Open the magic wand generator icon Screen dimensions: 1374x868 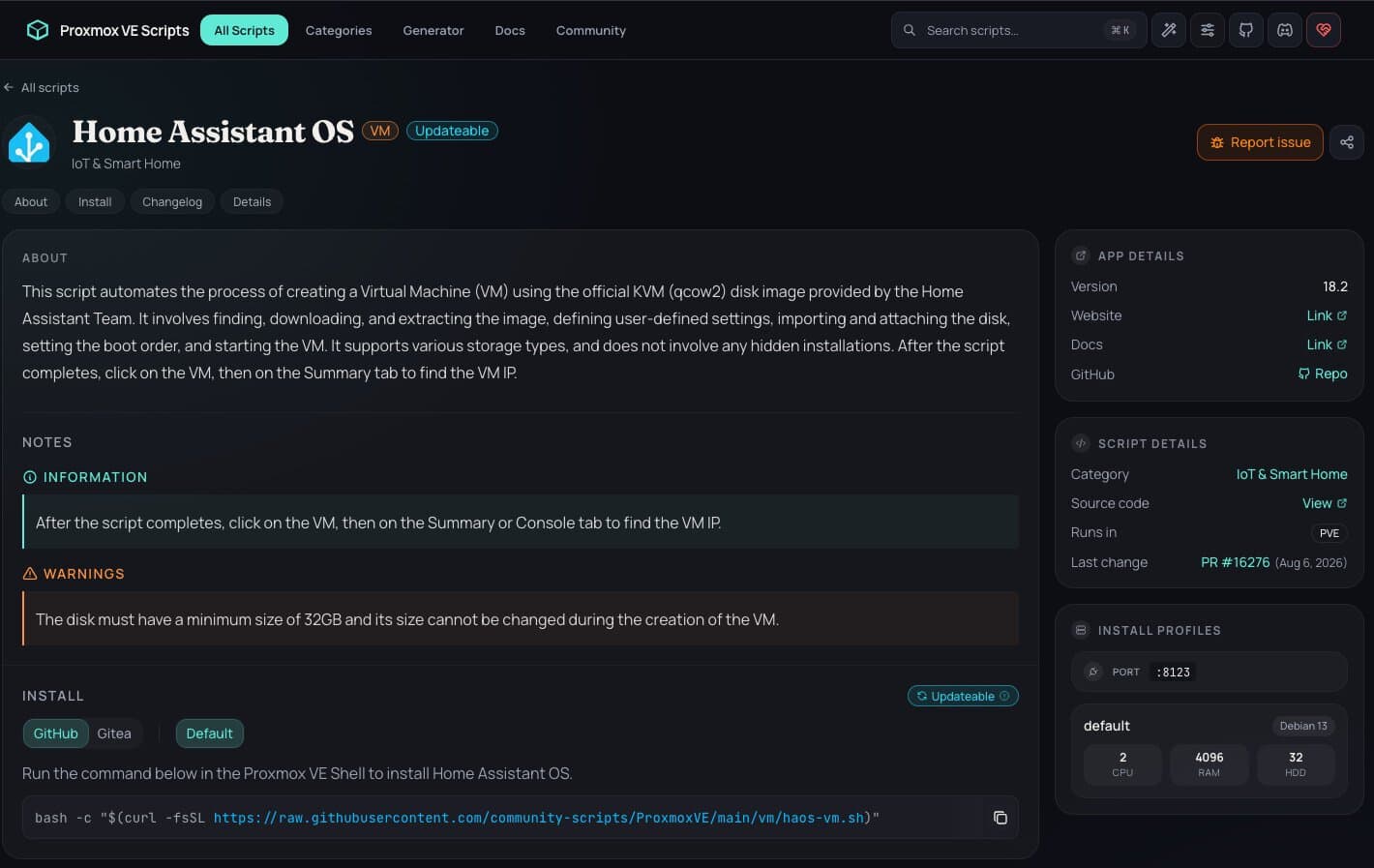(1169, 30)
